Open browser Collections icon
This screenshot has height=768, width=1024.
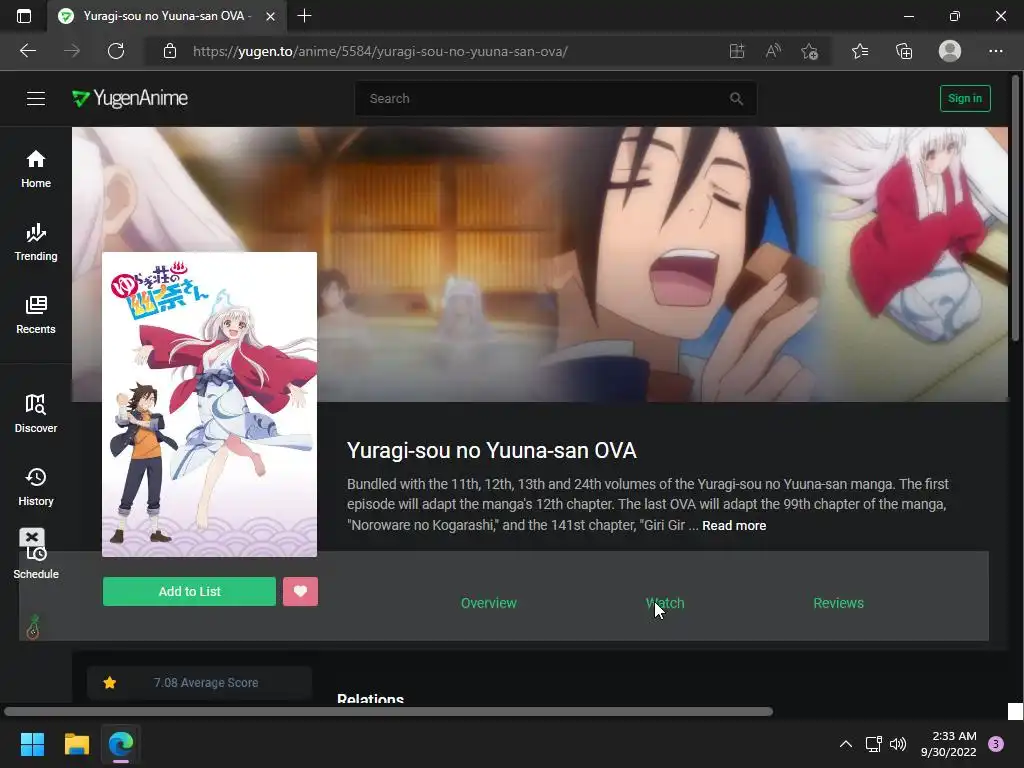[904, 51]
